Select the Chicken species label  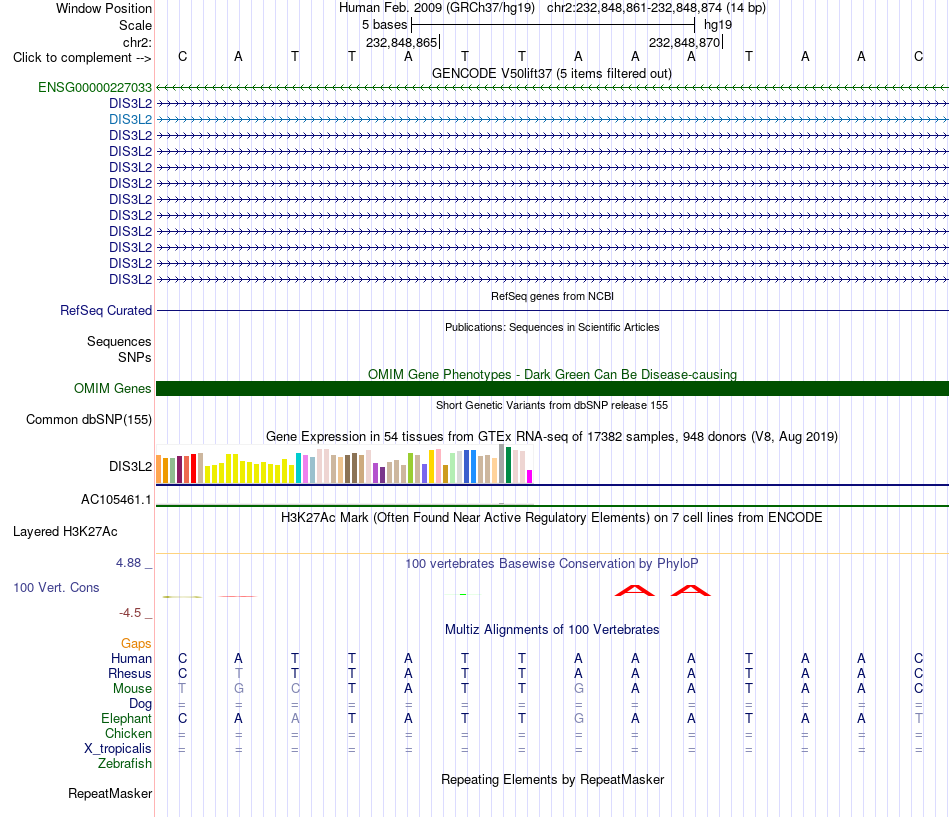(x=128, y=733)
